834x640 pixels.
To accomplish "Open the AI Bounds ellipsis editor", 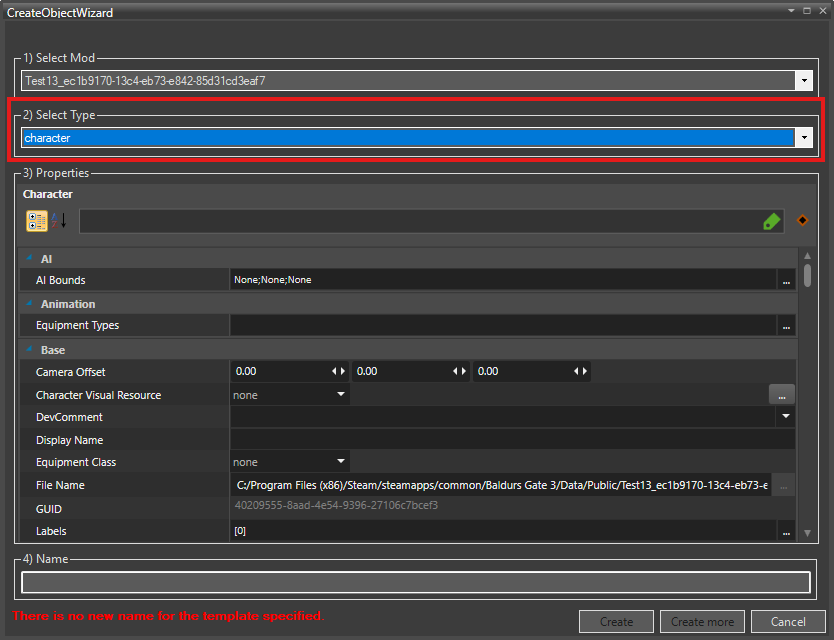I will coord(786,280).
